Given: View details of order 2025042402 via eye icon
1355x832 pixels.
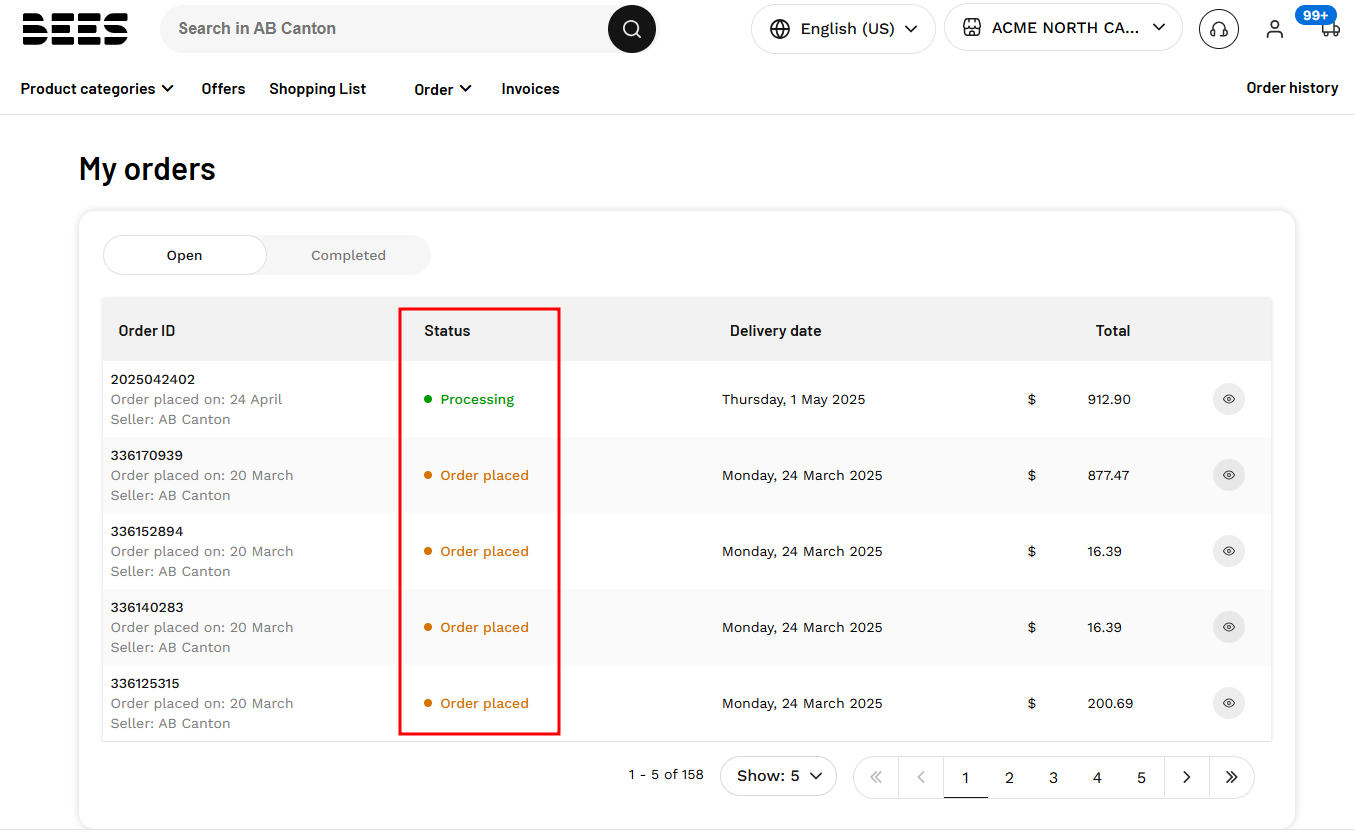Looking at the screenshot, I should [x=1229, y=399].
